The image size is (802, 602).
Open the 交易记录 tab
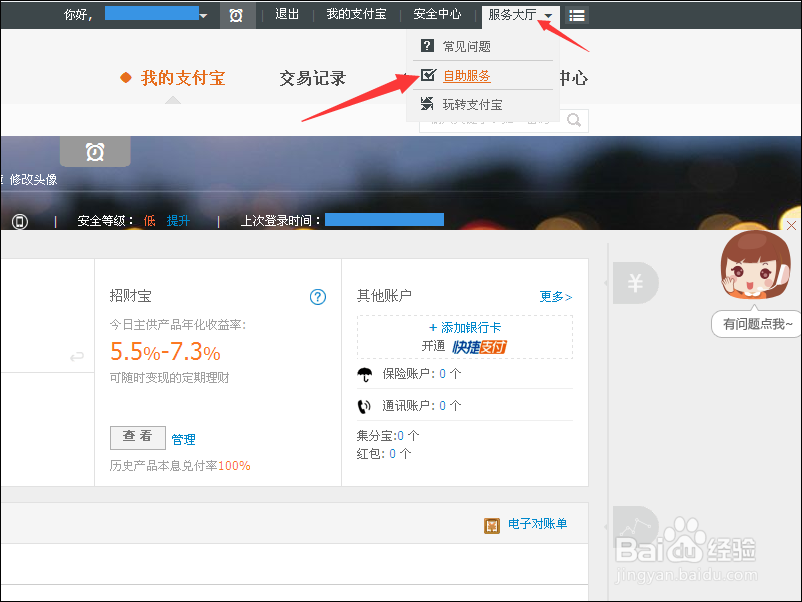pos(313,78)
